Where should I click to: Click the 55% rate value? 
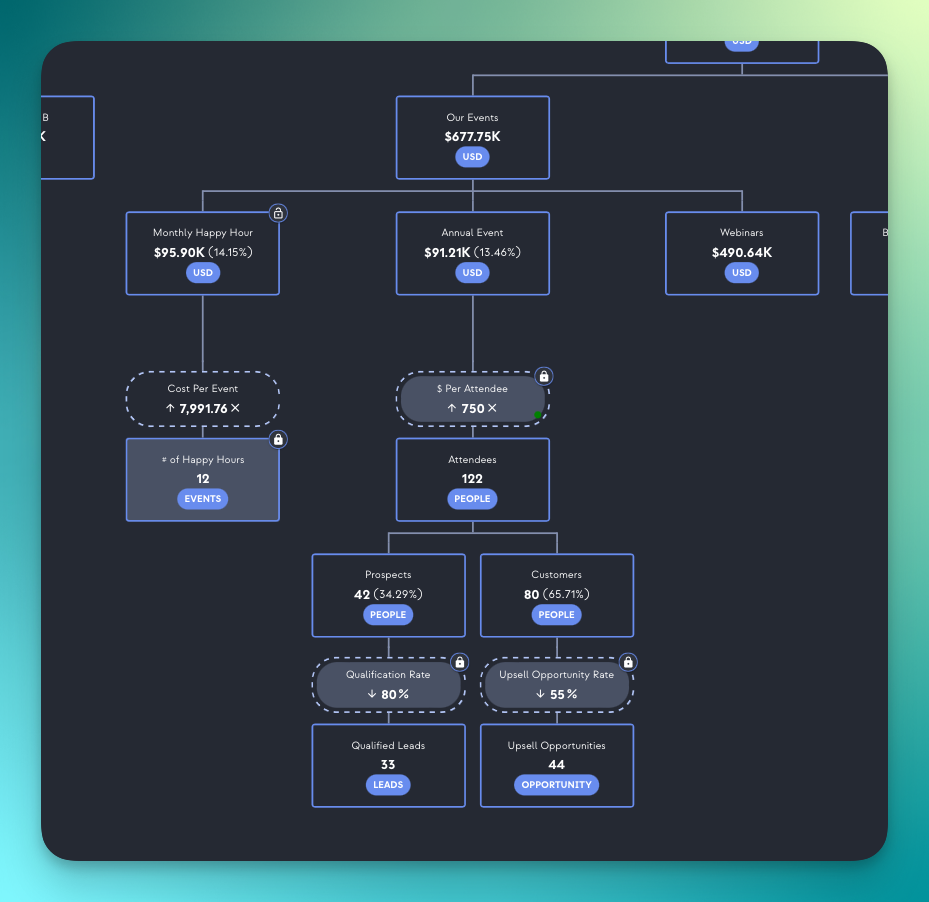pos(563,694)
